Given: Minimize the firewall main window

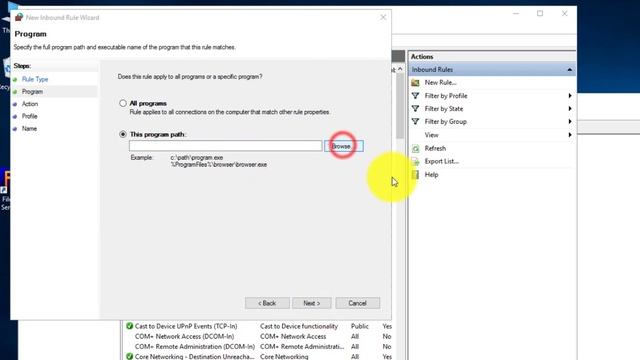Looking at the screenshot, I should (516, 13).
